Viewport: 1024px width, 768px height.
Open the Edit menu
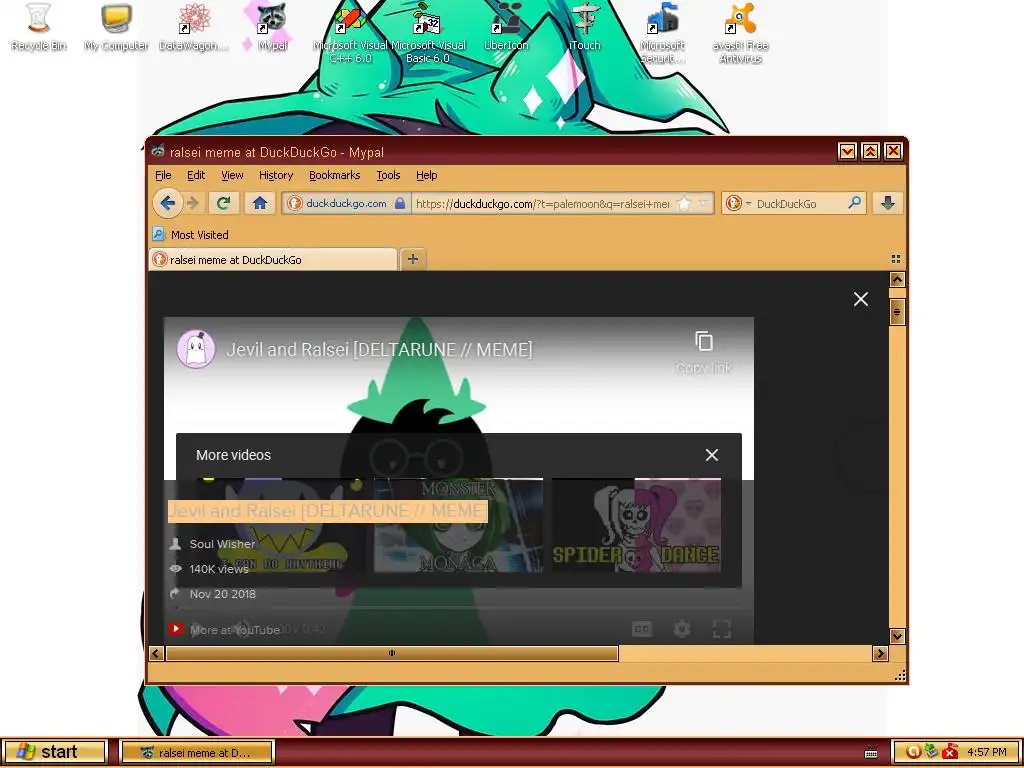click(196, 175)
